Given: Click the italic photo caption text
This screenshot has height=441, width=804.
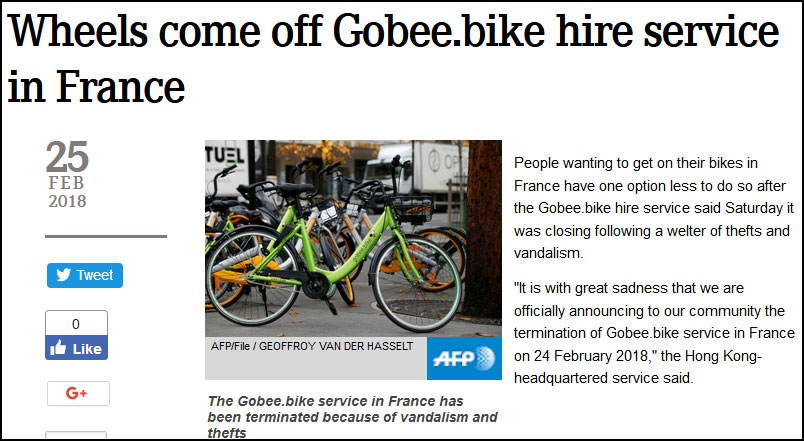Looking at the screenshot, I should 351,416.
